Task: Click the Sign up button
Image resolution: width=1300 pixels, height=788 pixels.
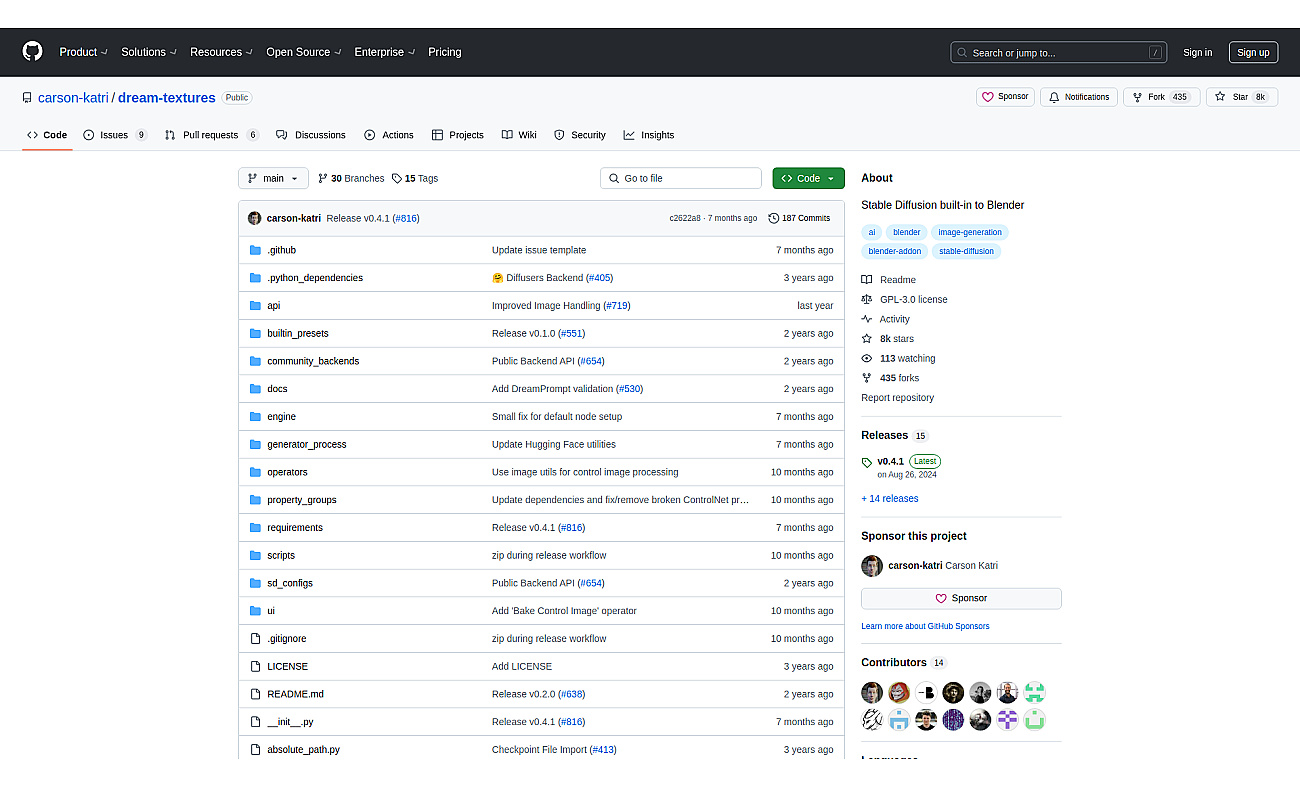Action: [x=1253, y=53]
